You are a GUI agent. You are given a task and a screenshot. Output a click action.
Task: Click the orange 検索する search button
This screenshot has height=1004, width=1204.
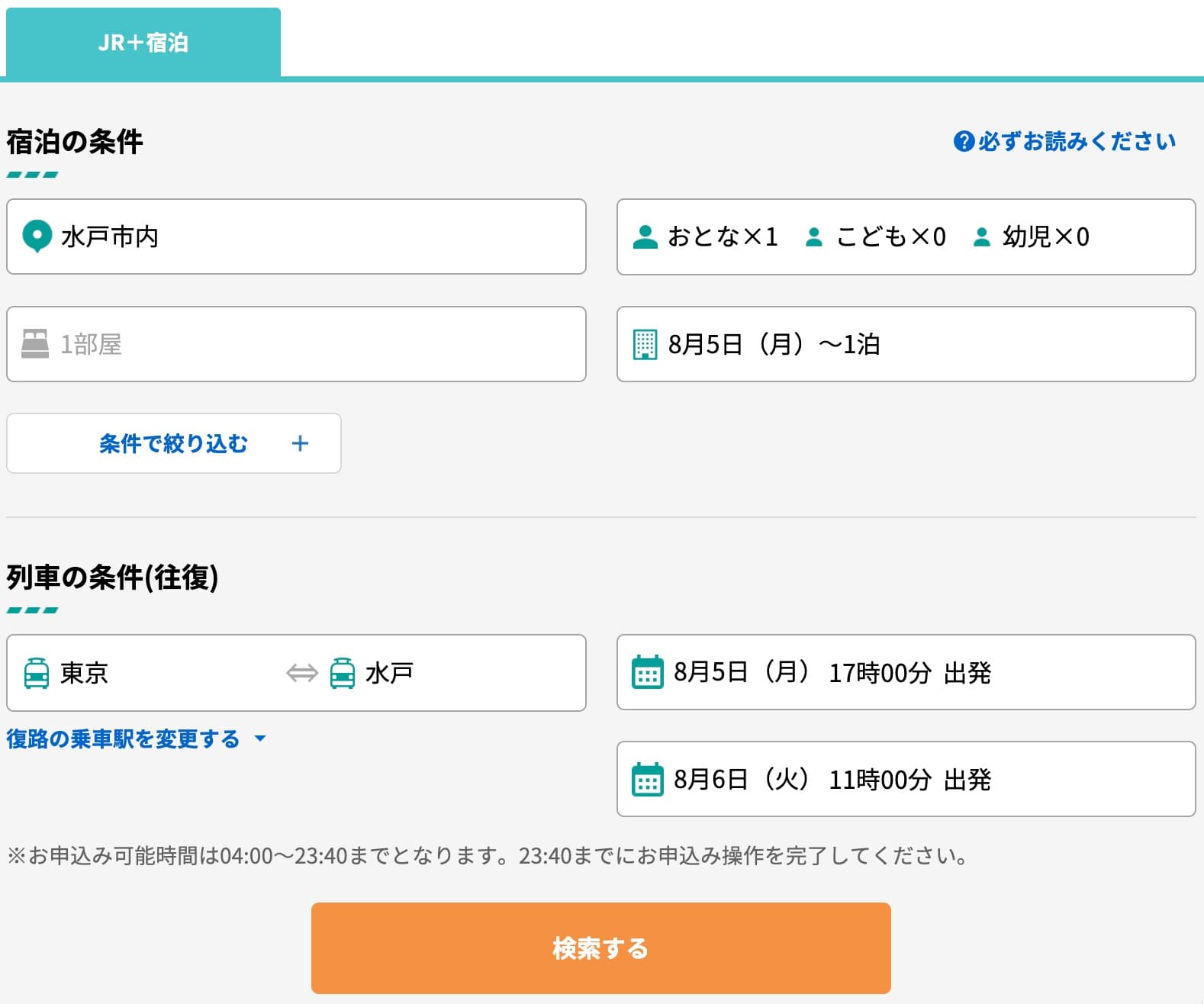(600, 948)
